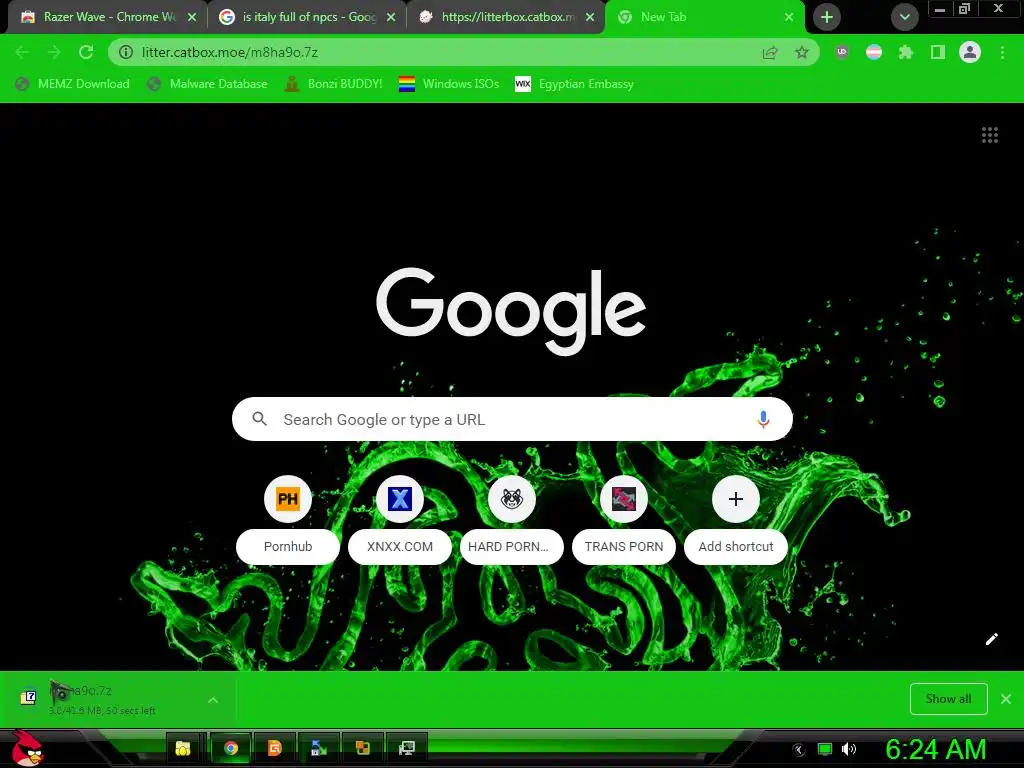Bookmark this tab with the star
This screenshot has width=1024, height=768.
(x=802, y=53)
